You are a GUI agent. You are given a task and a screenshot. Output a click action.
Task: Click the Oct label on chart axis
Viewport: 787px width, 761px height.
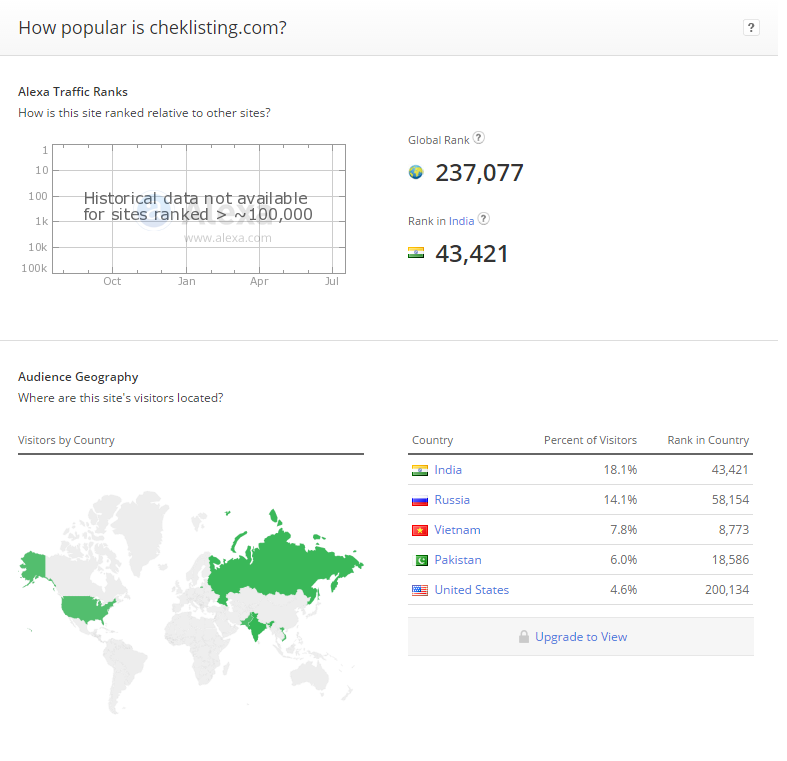click(x=112, y=281)
